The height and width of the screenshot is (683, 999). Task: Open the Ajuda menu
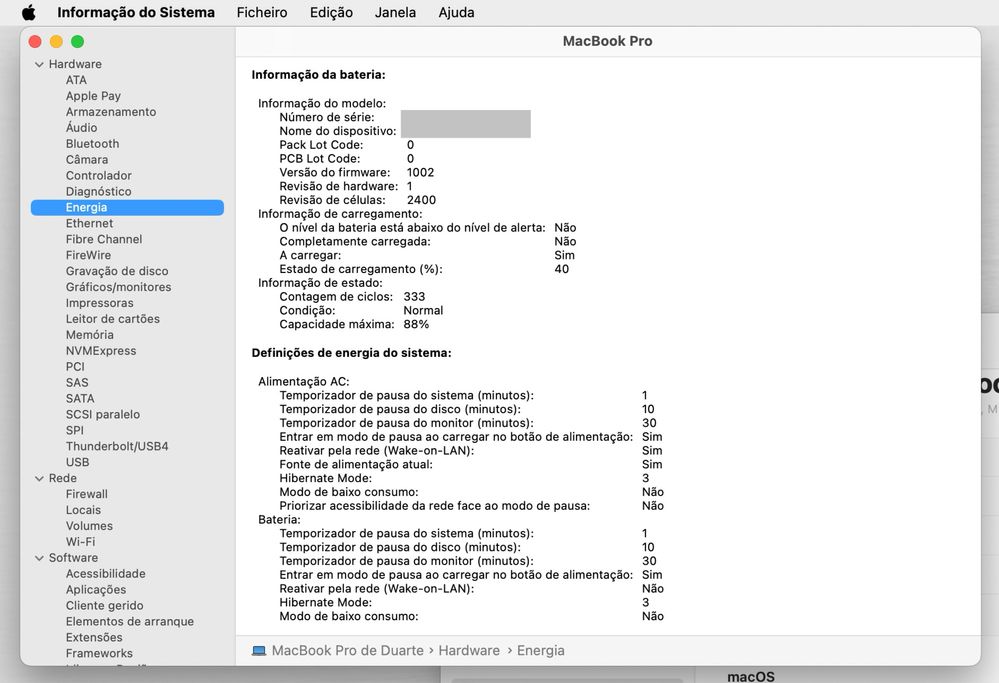click(456, 12)
